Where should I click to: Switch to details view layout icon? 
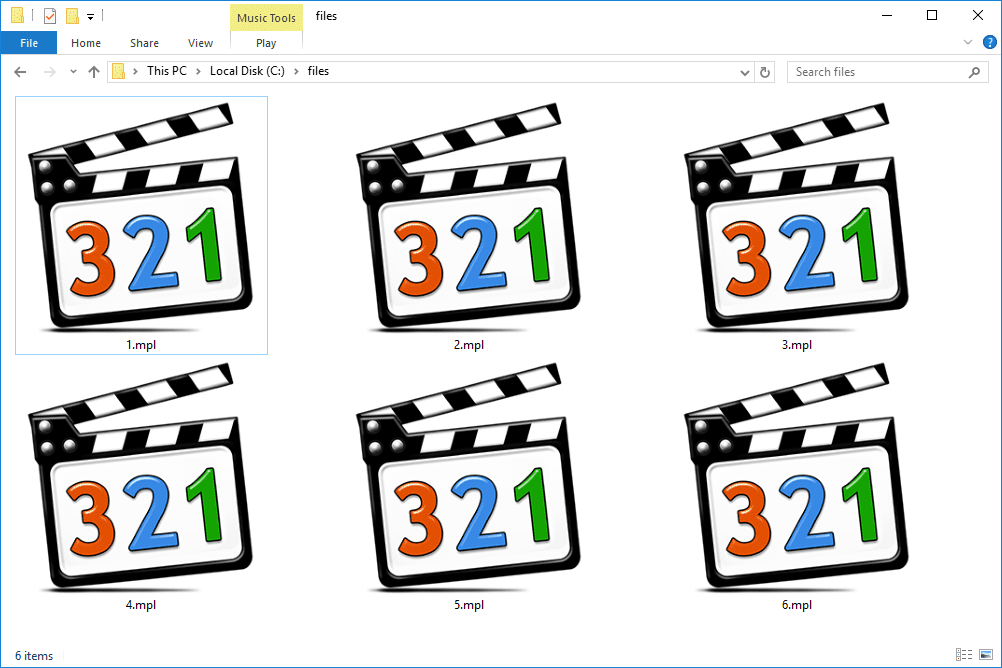(x=964, y=654)
